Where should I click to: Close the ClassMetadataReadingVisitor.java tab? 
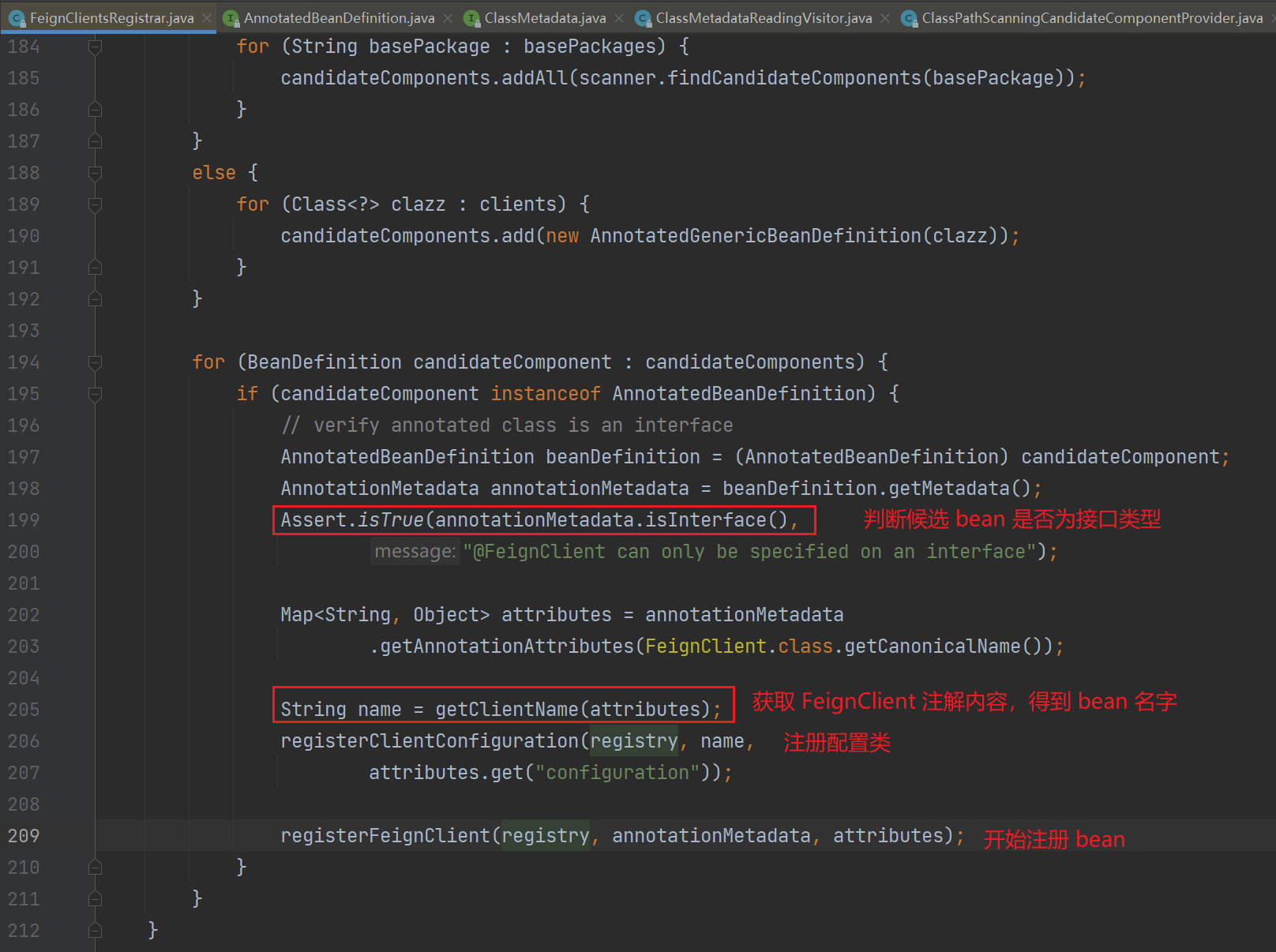[x=885, y=17]
